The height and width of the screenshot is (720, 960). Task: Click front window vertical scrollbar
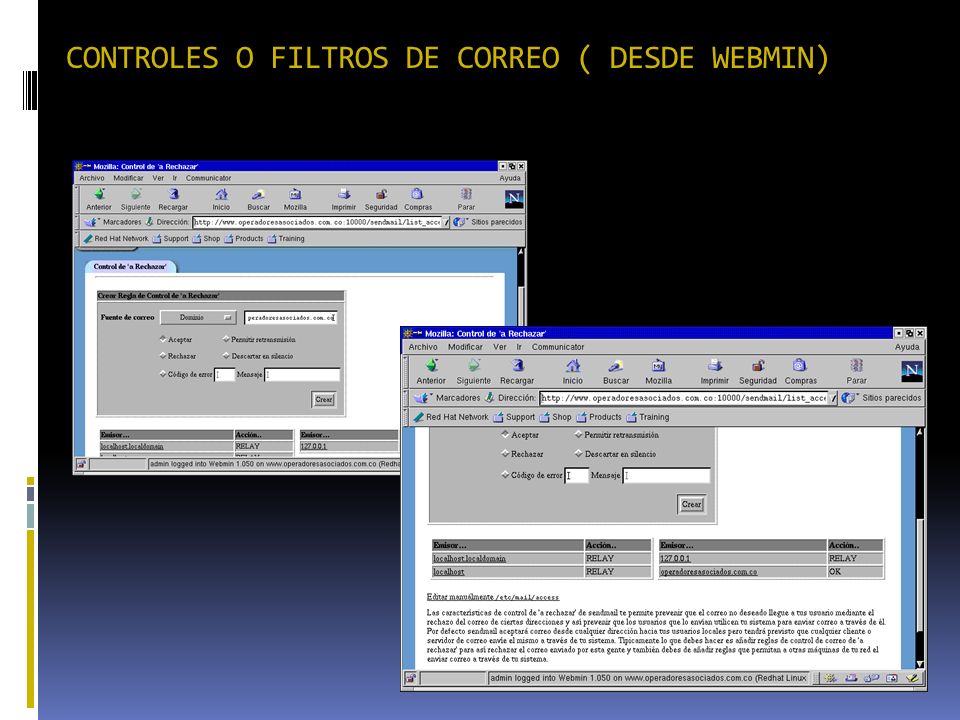920,548
